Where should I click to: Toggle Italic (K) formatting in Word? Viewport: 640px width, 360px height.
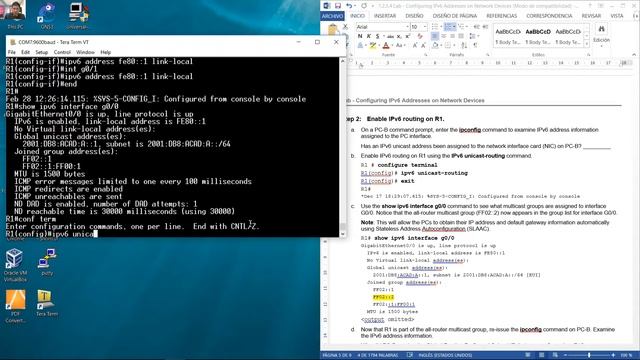coord(369,36)
